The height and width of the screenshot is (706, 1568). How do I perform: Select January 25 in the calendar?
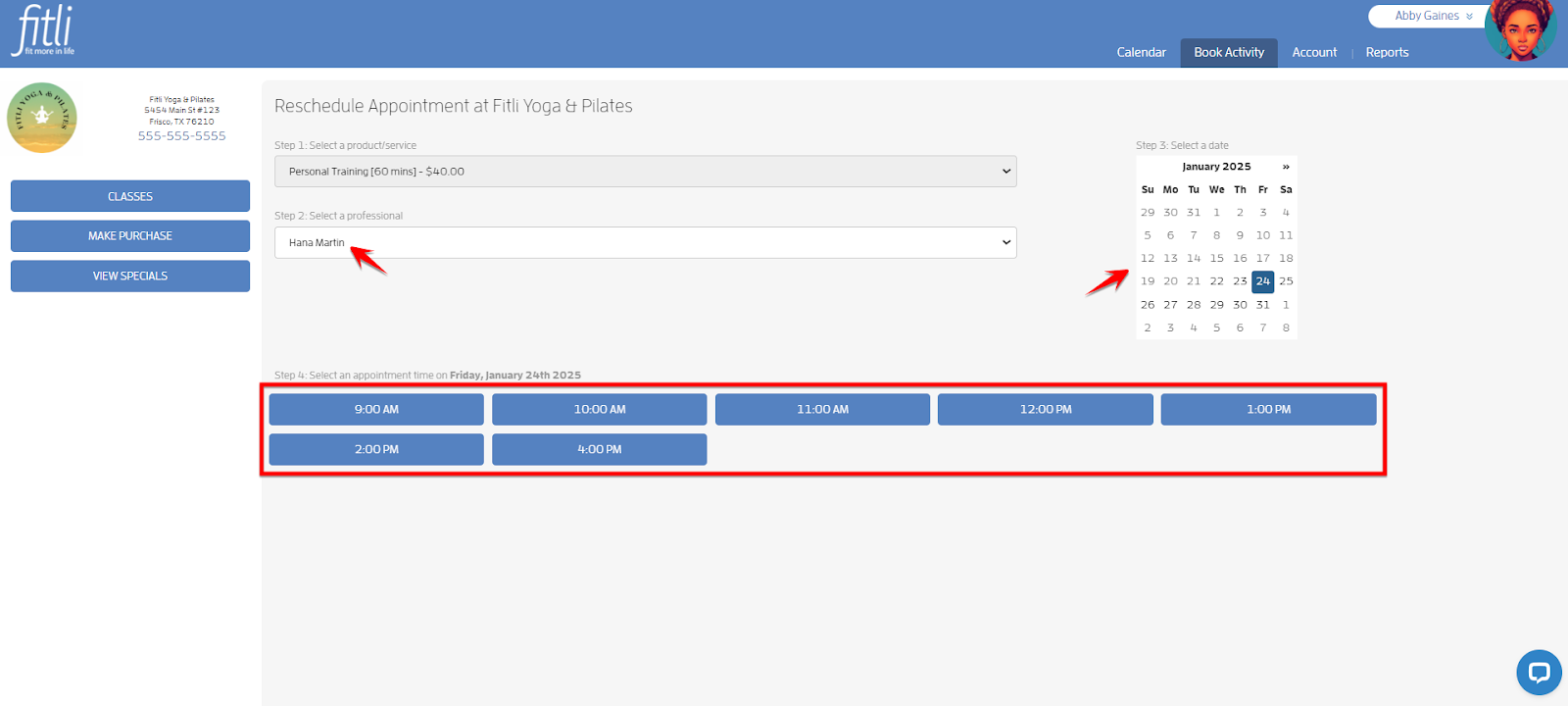tap(1286, 281)
